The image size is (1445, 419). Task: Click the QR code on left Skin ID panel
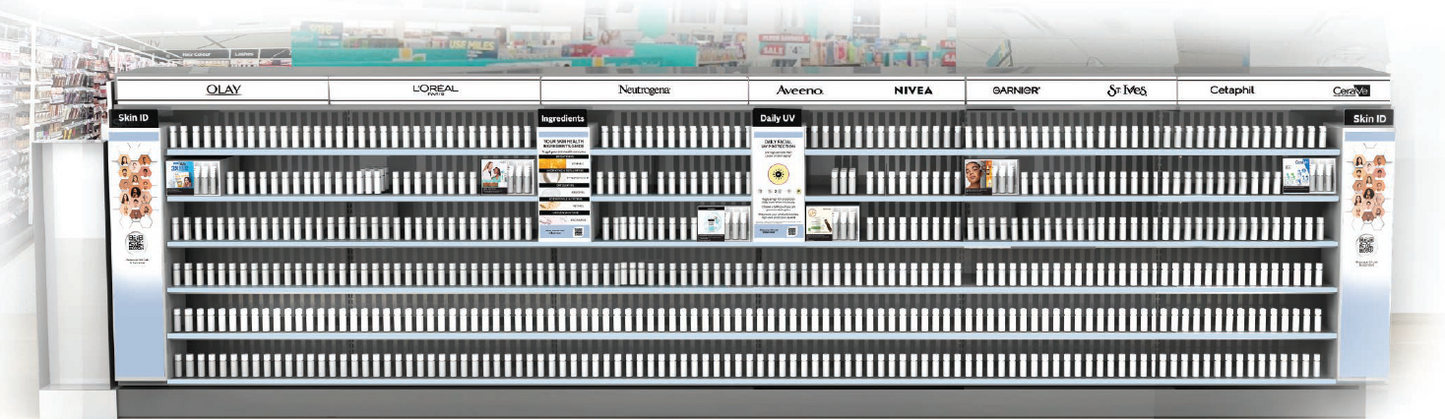135,241
